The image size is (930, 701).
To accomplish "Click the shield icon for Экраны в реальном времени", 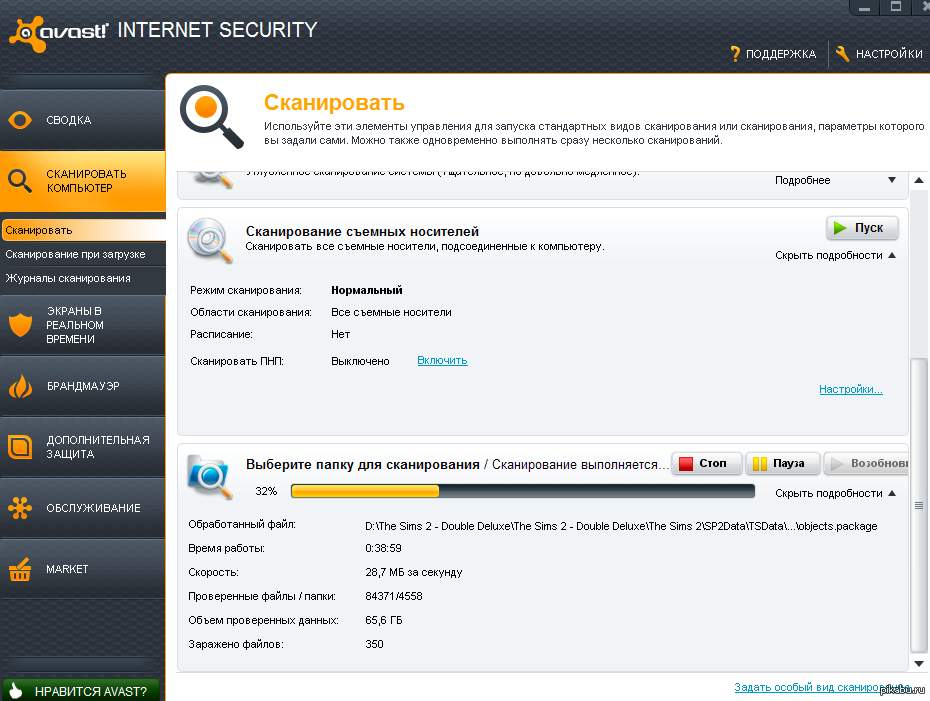I will [21, 325].
